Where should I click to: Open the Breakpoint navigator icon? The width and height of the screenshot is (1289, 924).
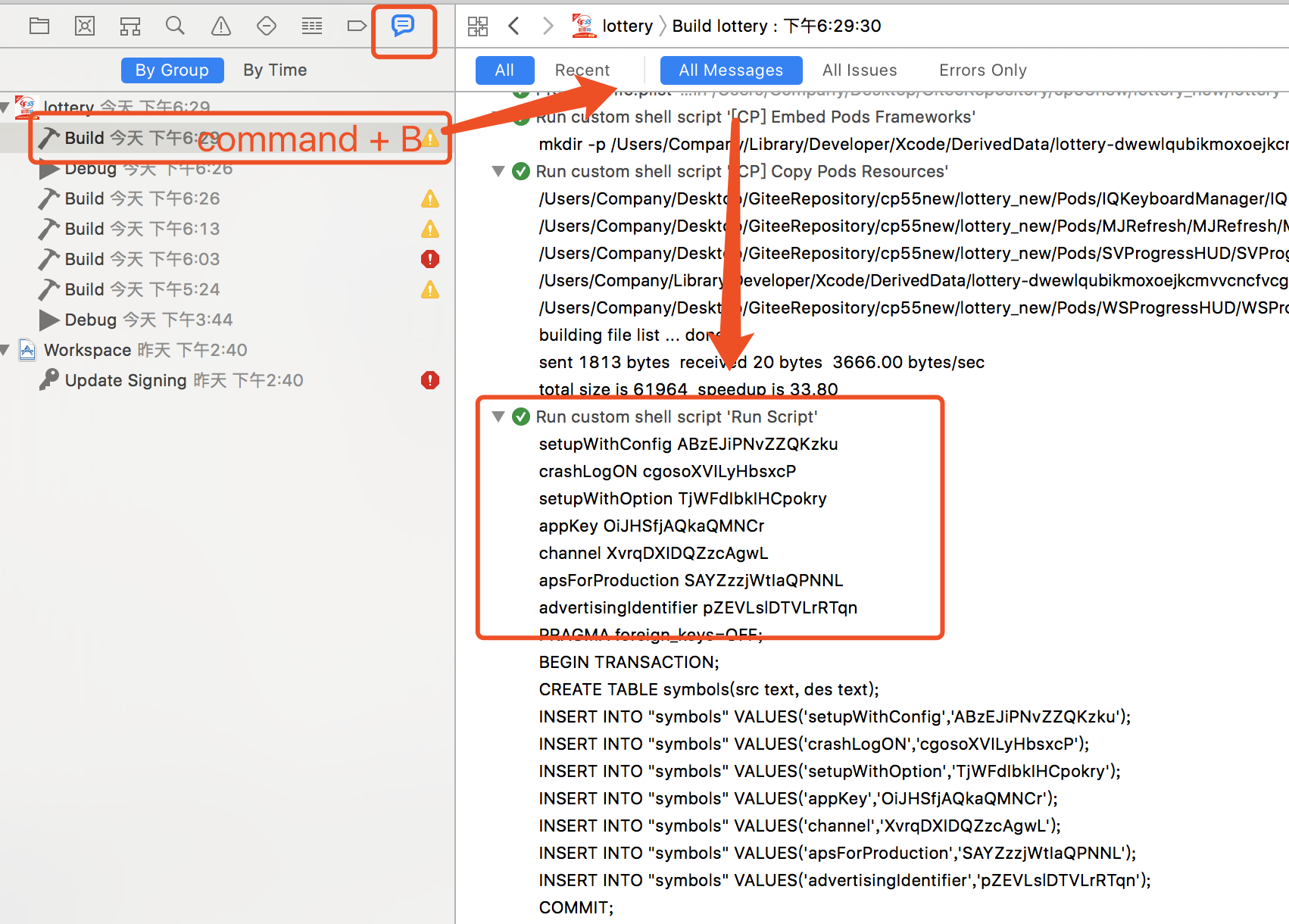(x=357, y=27)
